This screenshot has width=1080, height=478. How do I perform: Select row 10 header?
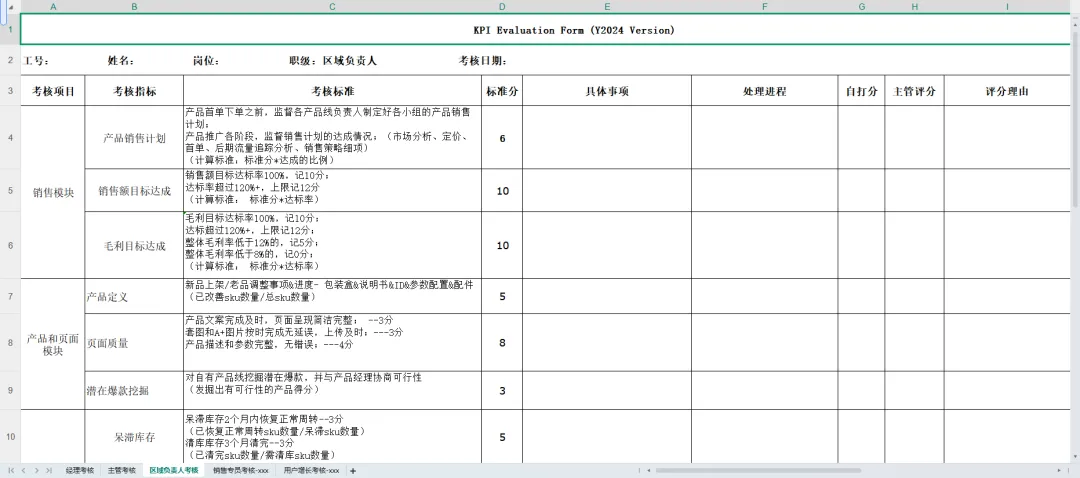(x=10, y=436)
